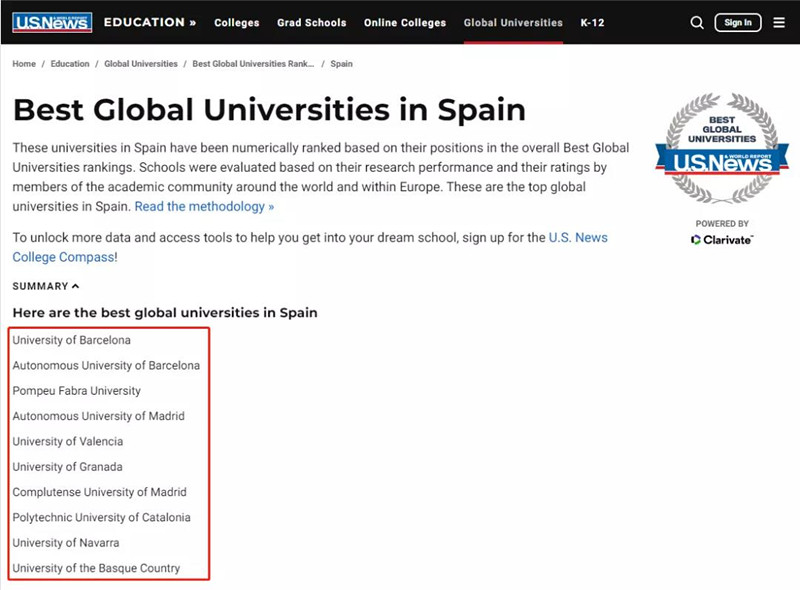The height and width of the screenshot is (590, 800).
Task: Follow the U.S. News College Compass link
Action: click(x=578, y=238)
